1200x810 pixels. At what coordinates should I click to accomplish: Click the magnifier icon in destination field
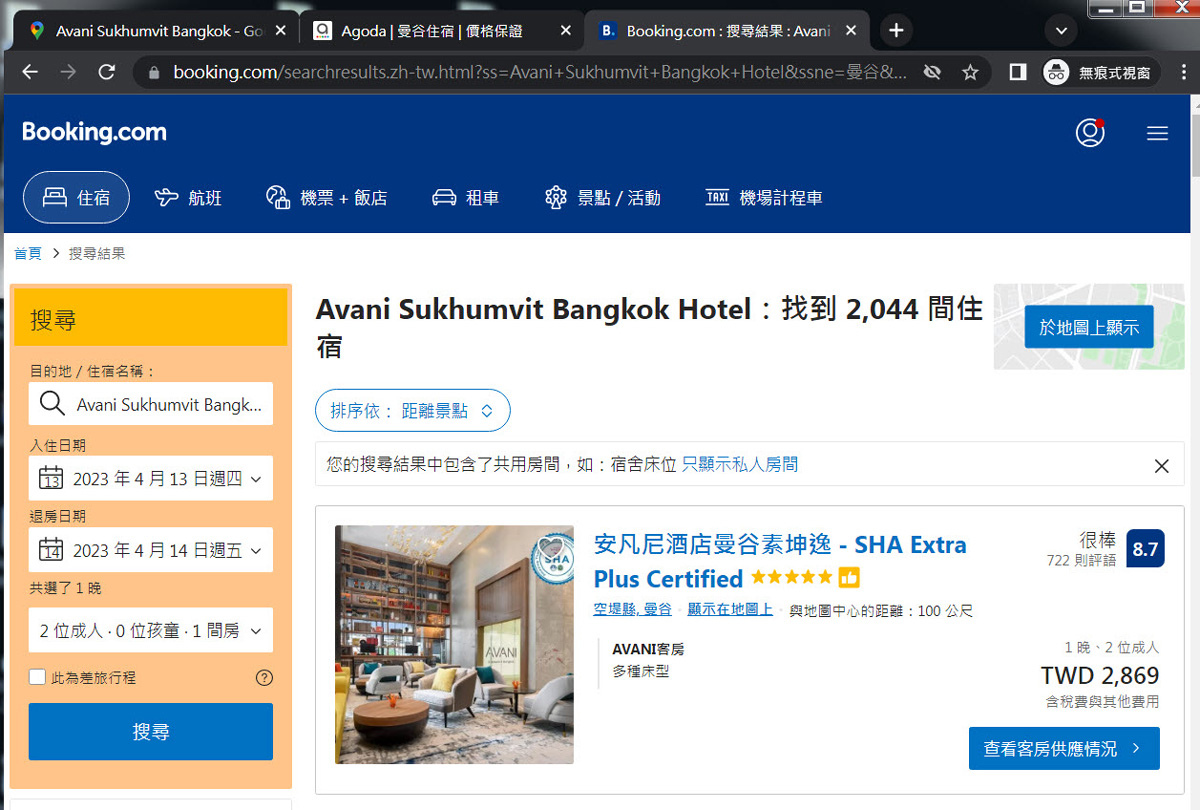click(52, 404)
